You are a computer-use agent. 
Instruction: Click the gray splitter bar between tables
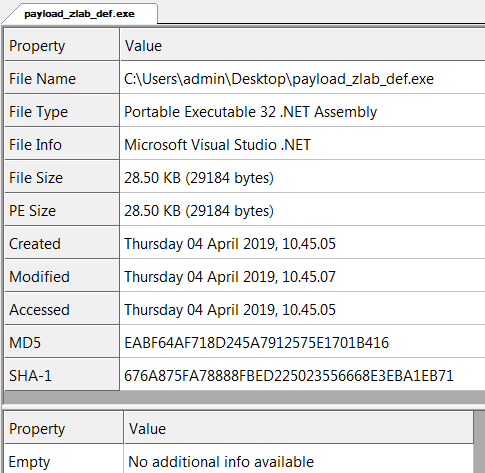[x=244, y=398]
